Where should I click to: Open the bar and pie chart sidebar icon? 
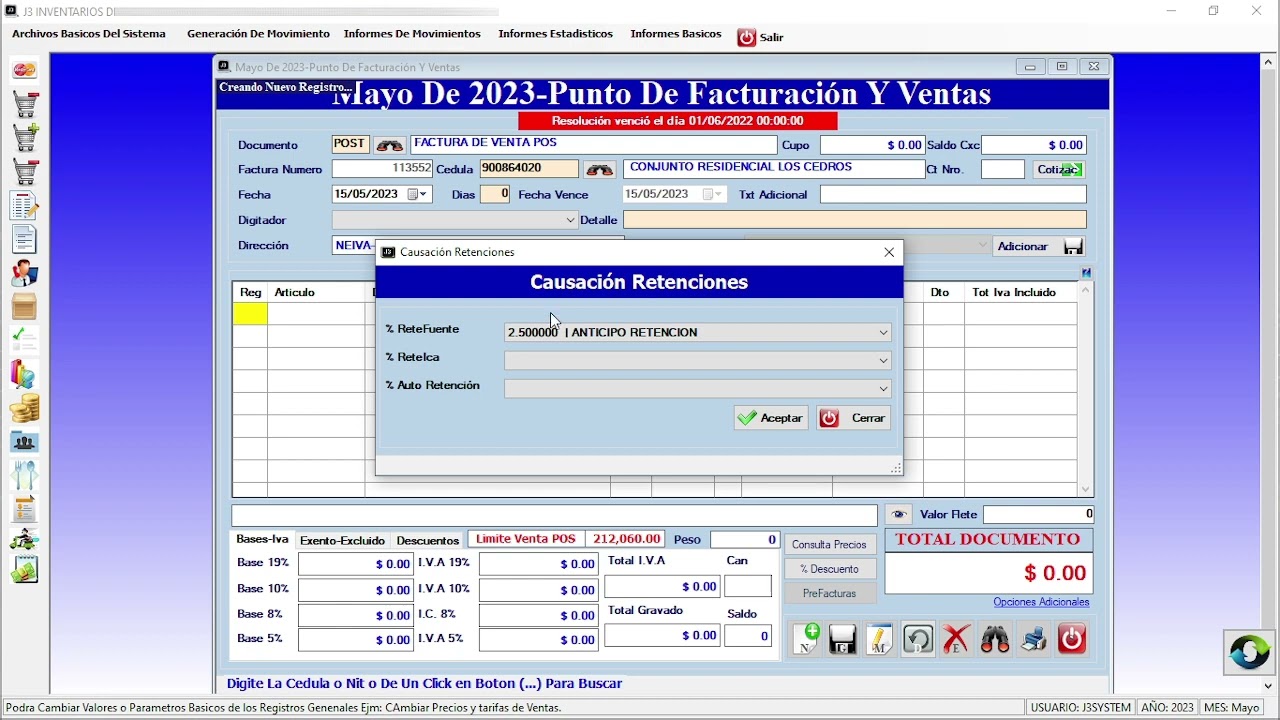click(x=25, y=374)
